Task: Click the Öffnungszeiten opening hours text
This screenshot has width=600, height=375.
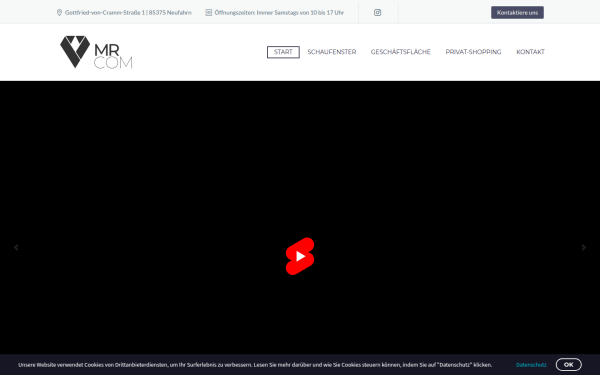Action: (x=279, y=13)
